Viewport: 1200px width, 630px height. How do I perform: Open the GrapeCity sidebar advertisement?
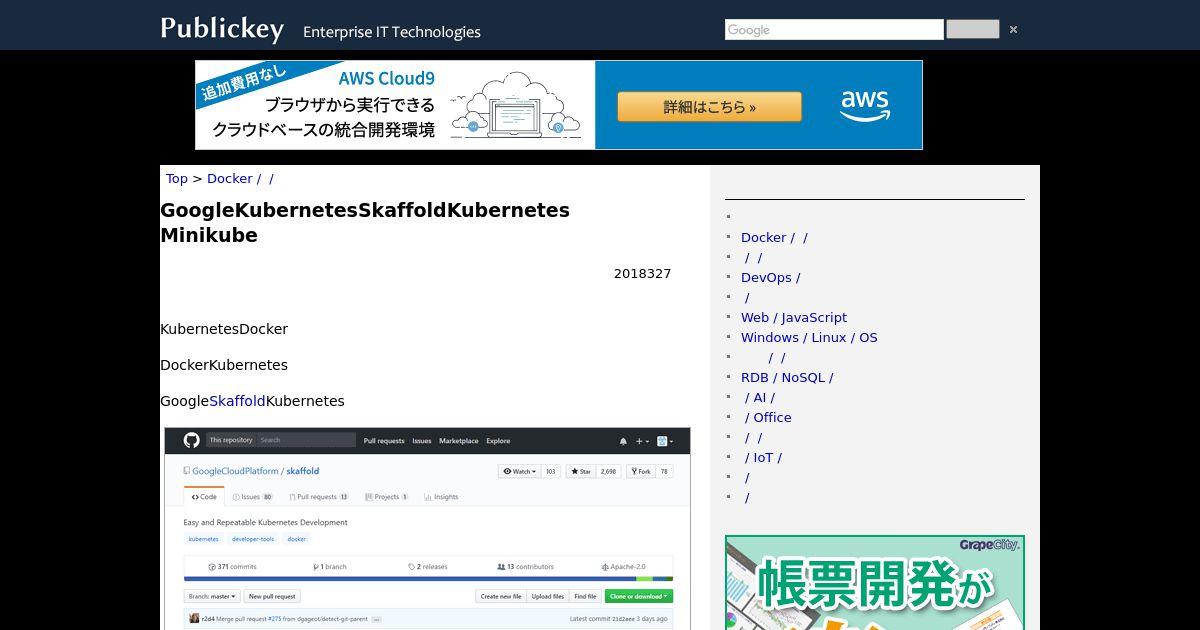[875, 582]
